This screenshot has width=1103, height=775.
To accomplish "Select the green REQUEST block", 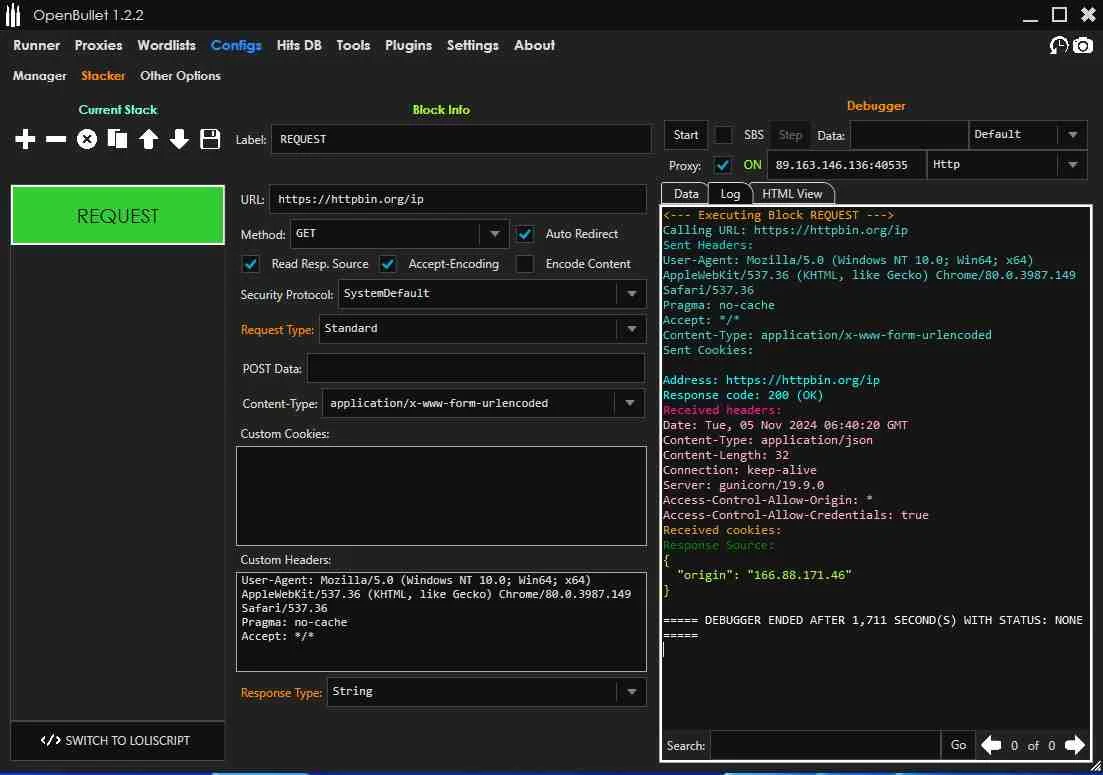I will pyautogui.click(x=117, y=215).
